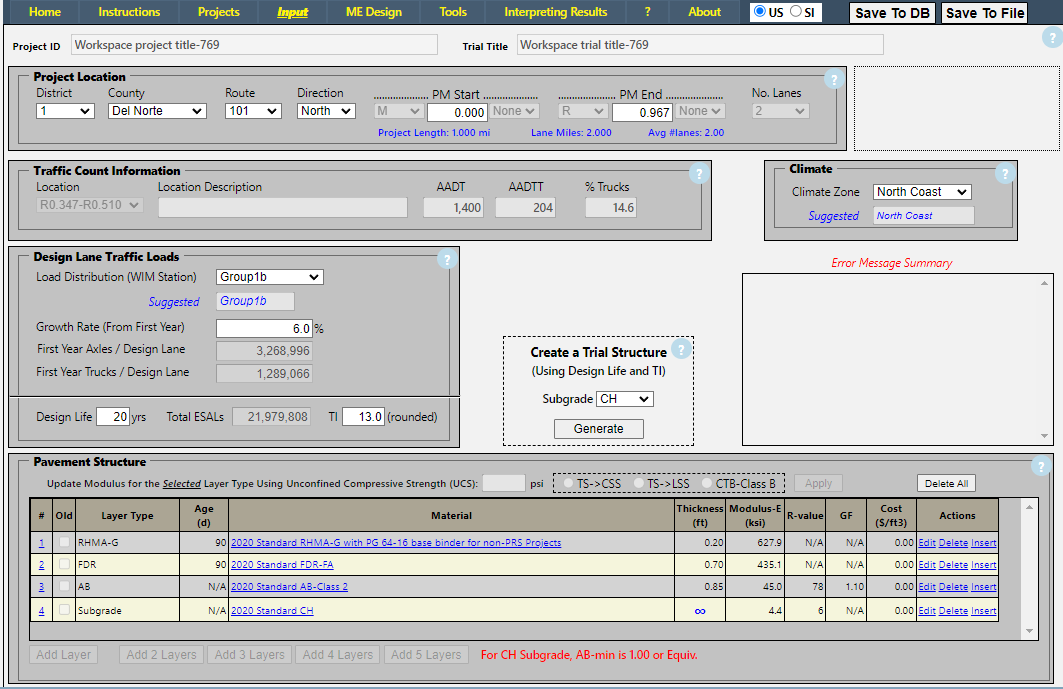Click the top-right page help icon
The height and width of the screenshot is (689, 1063).
[x=1051, y=39]
